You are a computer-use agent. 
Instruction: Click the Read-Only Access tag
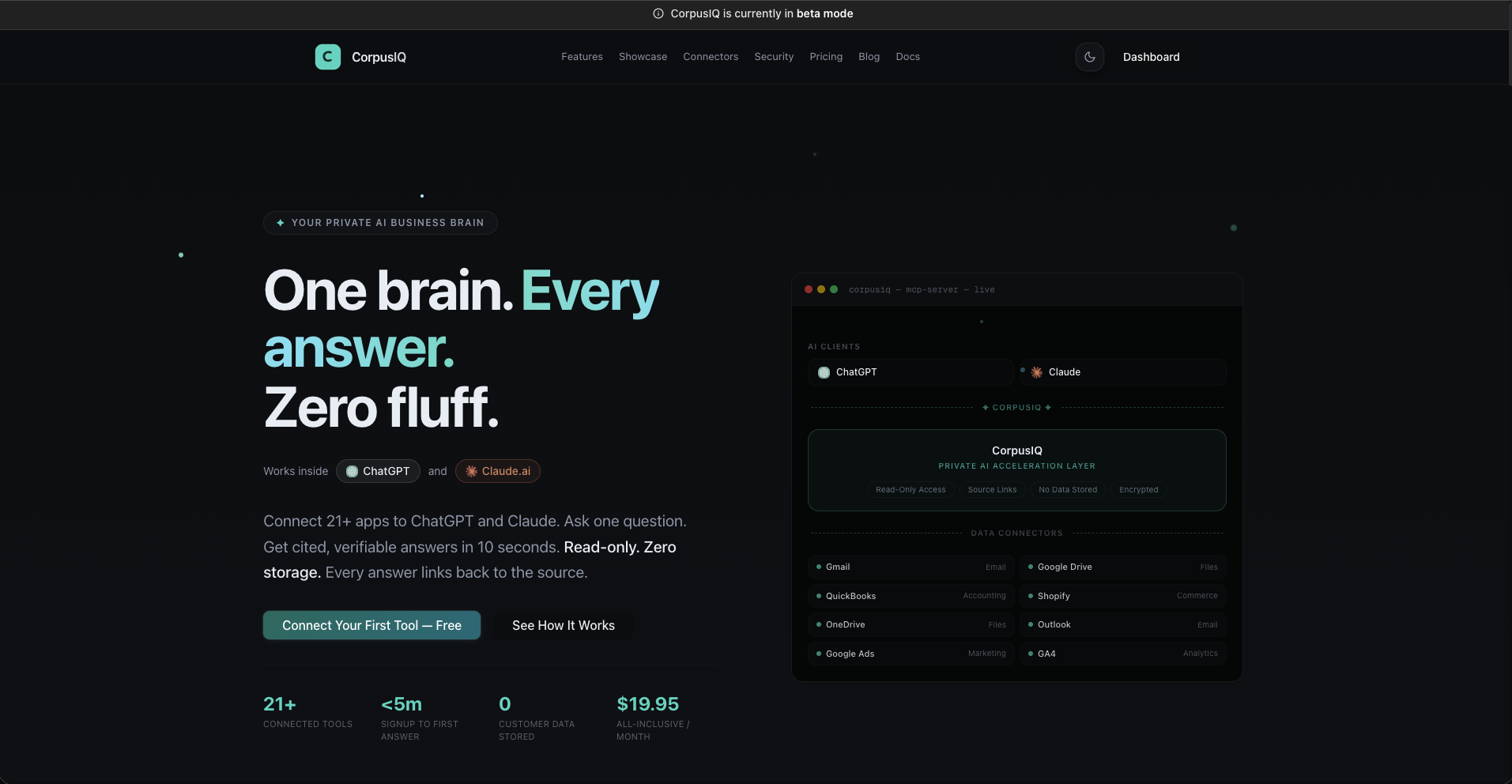coord(911,490)
